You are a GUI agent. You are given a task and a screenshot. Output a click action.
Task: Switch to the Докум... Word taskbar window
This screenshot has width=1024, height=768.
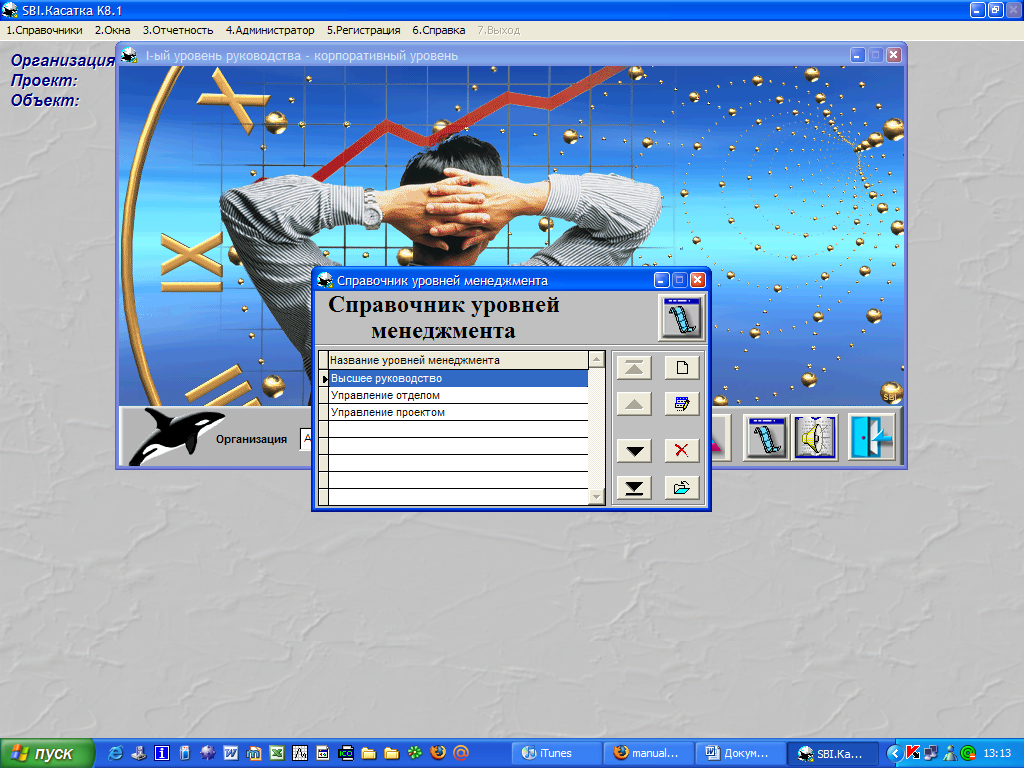(x=740, y=753)
